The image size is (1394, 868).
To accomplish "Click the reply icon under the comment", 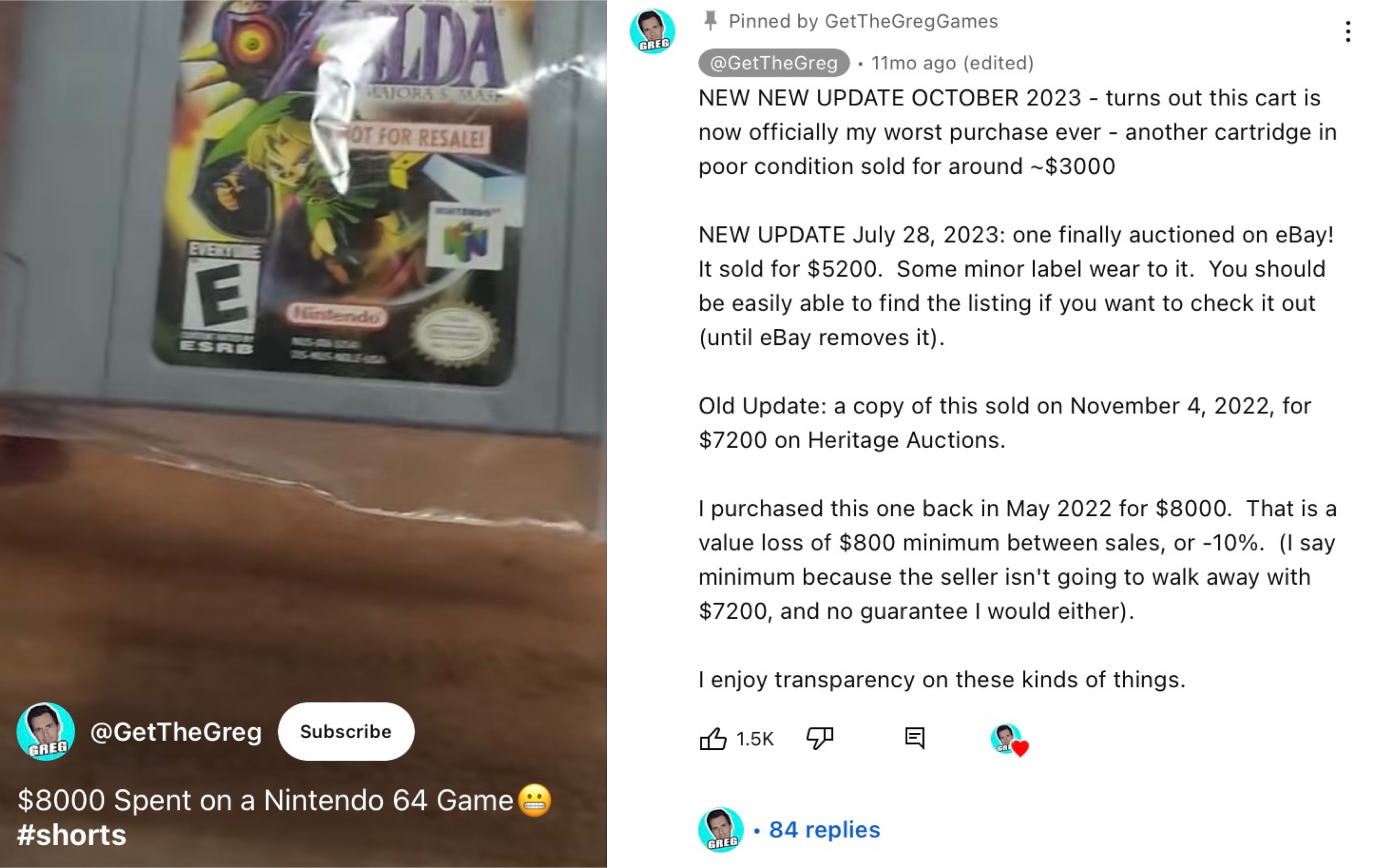I will [914, 738].
